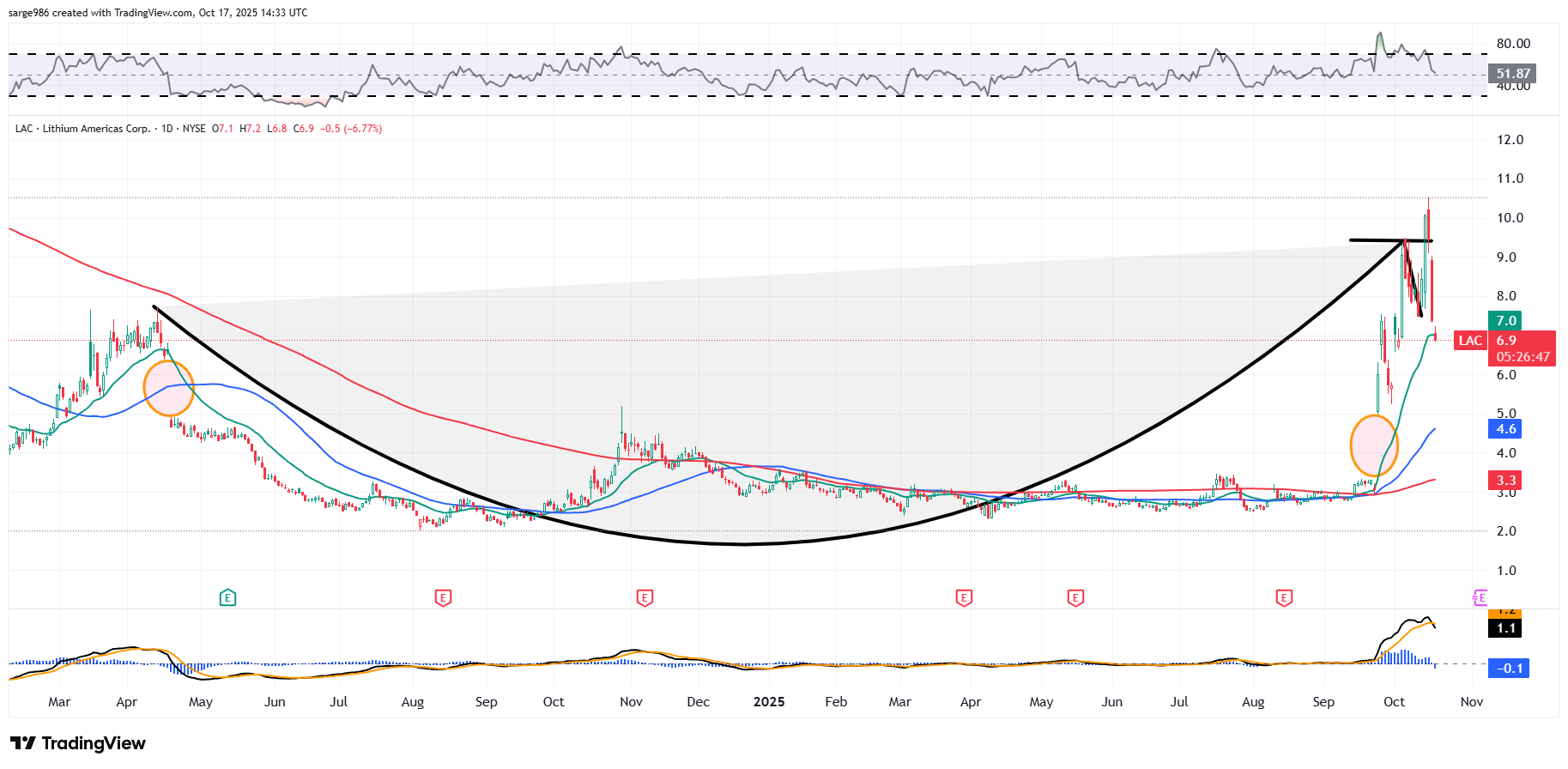Click the LAC Lithium Americas Corp. symbol title

82,129
